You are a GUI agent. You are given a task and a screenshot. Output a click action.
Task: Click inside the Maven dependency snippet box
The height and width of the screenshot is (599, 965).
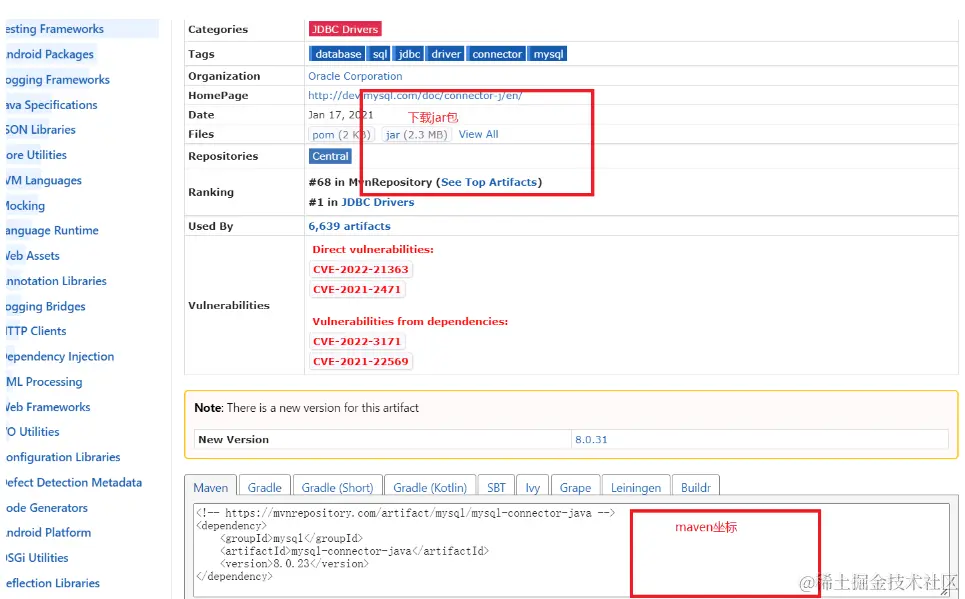point(571,550)
